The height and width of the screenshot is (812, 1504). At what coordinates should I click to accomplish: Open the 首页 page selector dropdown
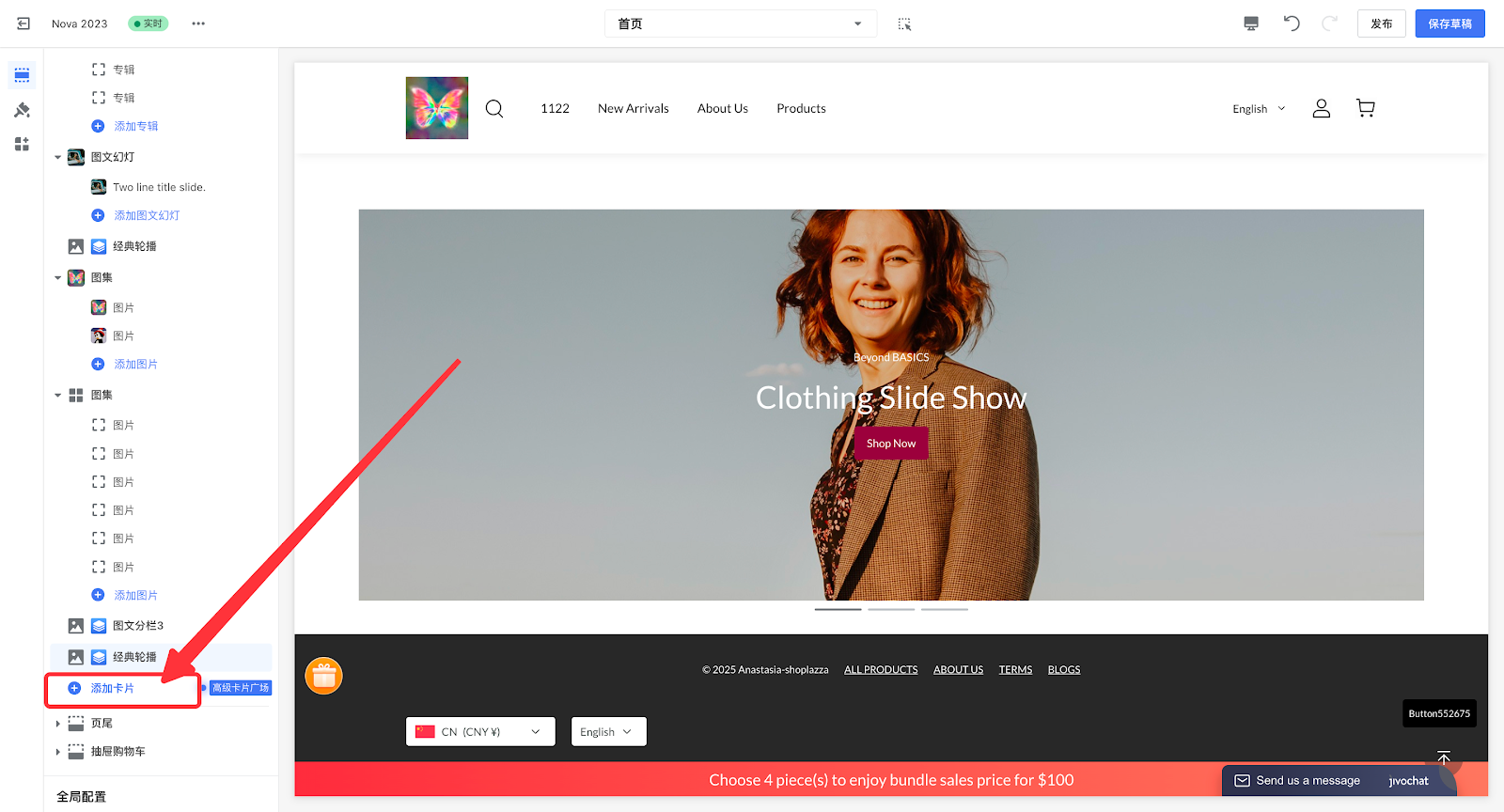[x=740, y=23]
